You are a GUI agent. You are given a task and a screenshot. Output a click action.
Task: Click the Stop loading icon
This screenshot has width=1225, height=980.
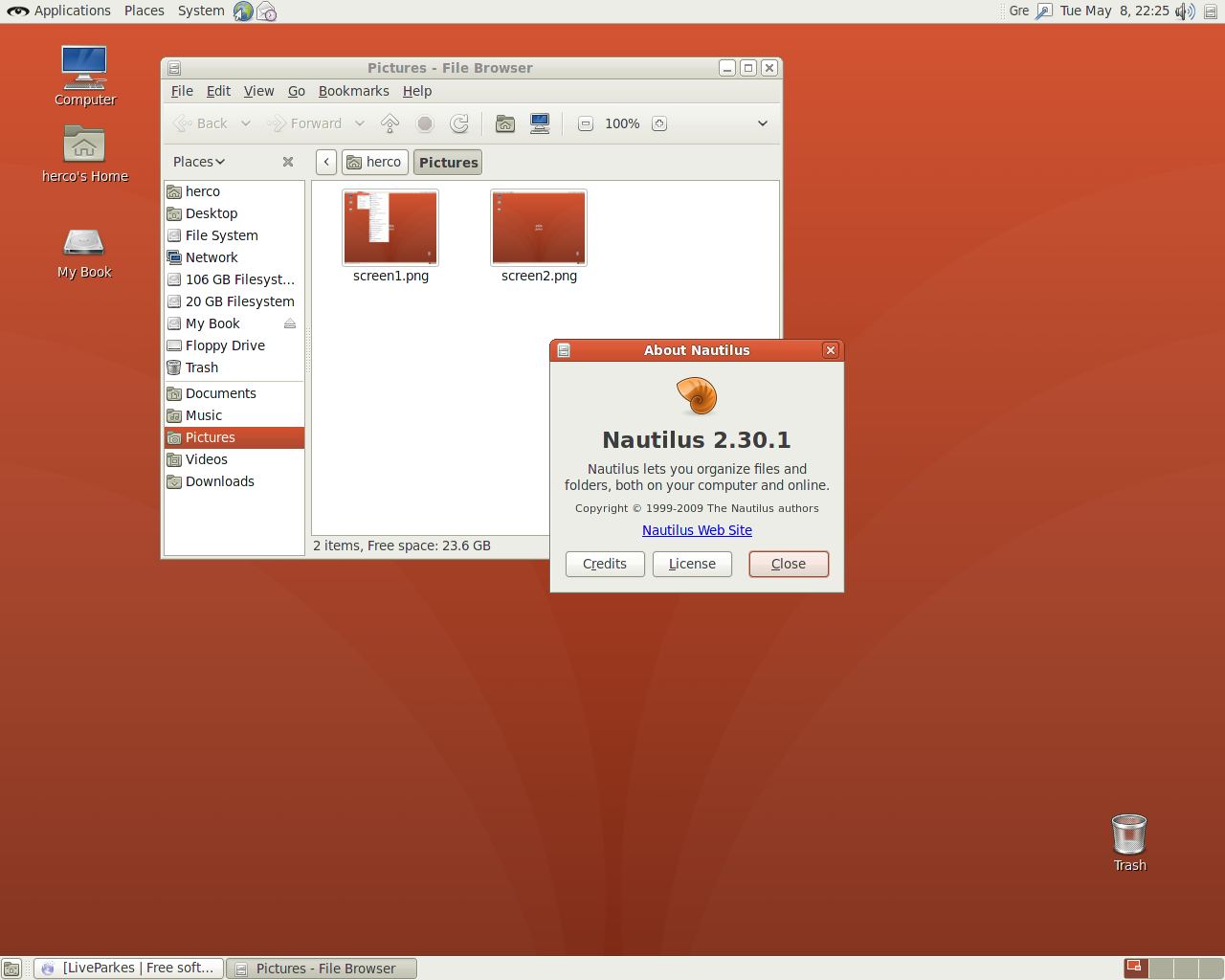425,123
